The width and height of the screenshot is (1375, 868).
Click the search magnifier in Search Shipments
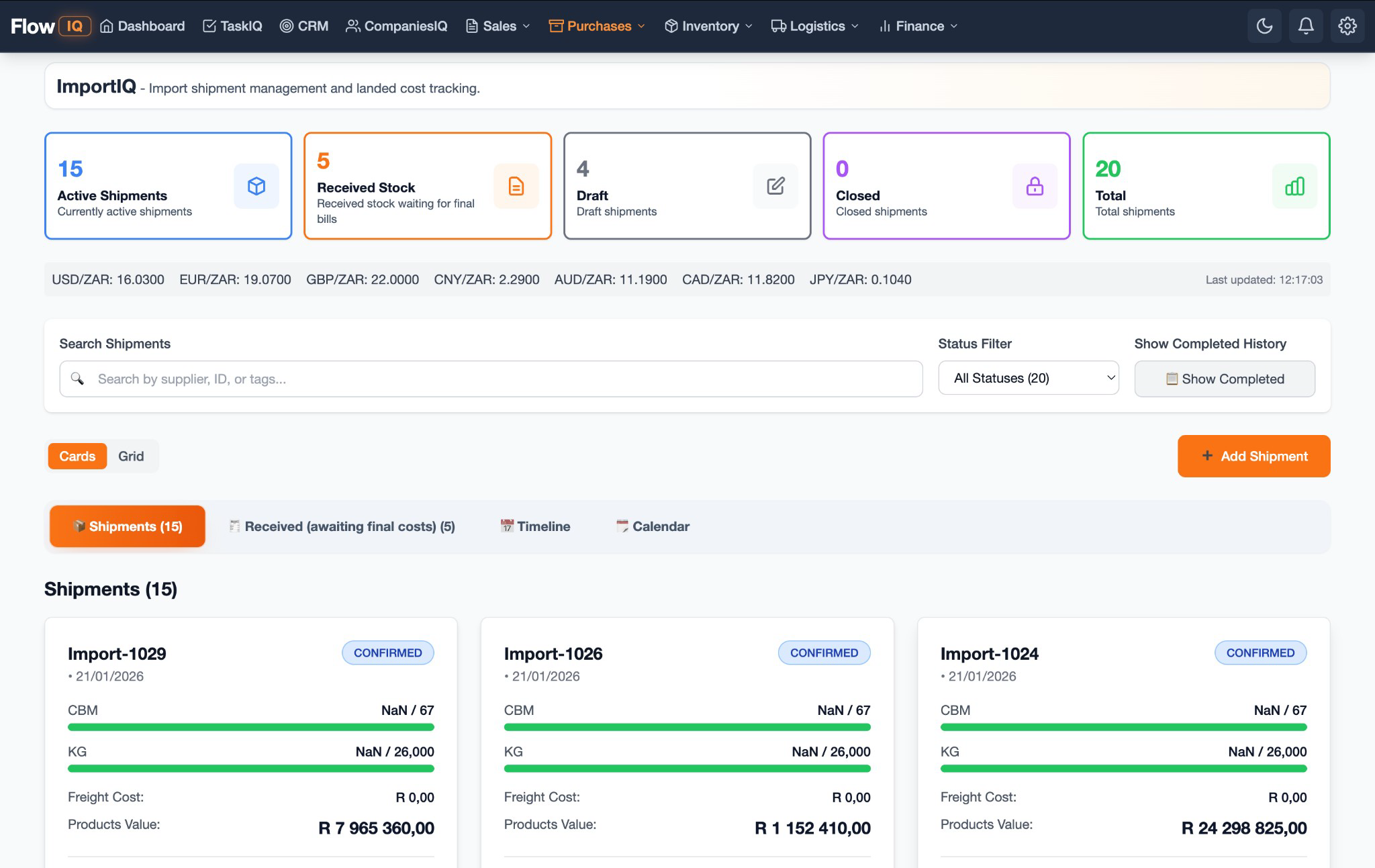tap(79, 379)
